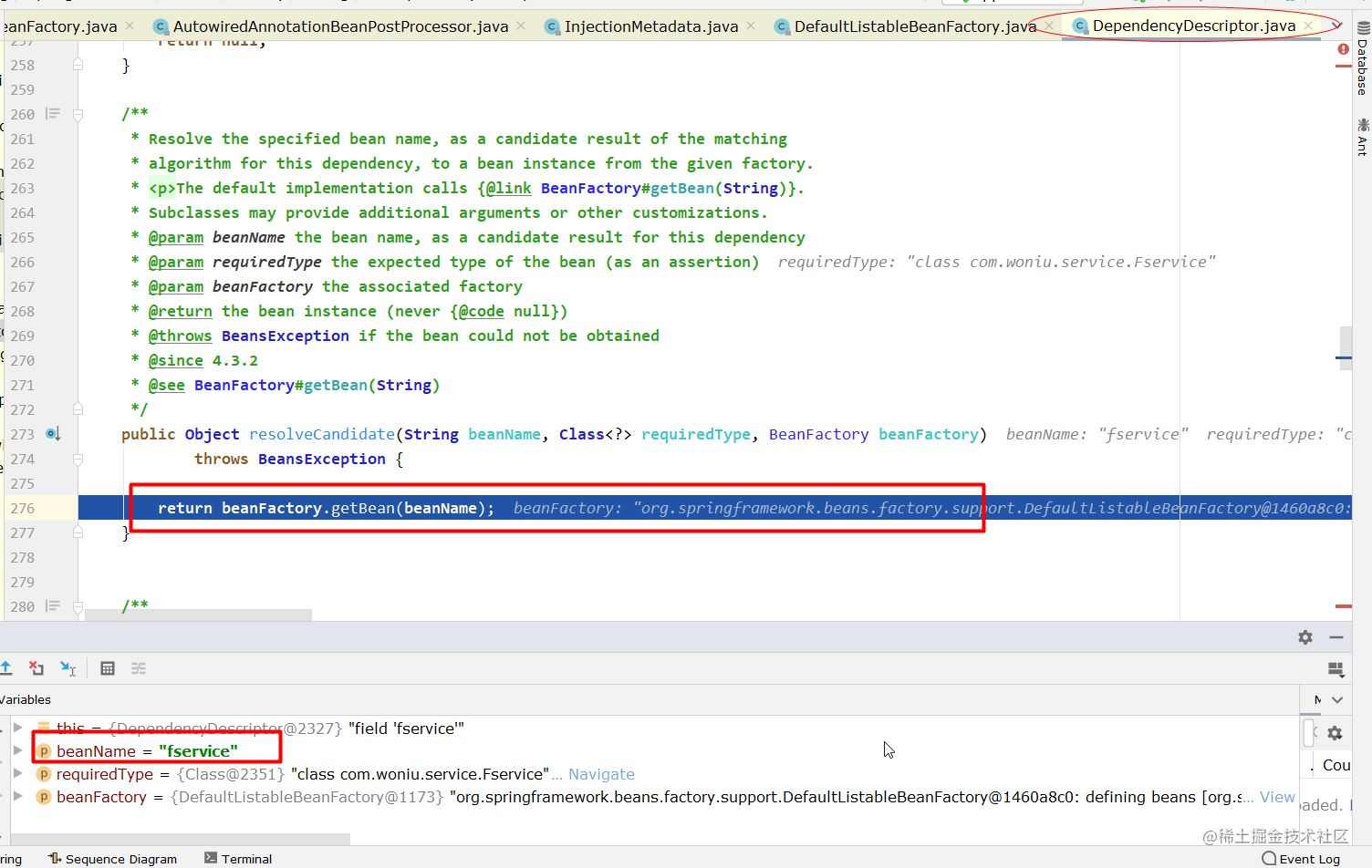The image size is (1372, 868).
Task: Select the beanName = "fservice" row
Action: (x=653, y=750)
